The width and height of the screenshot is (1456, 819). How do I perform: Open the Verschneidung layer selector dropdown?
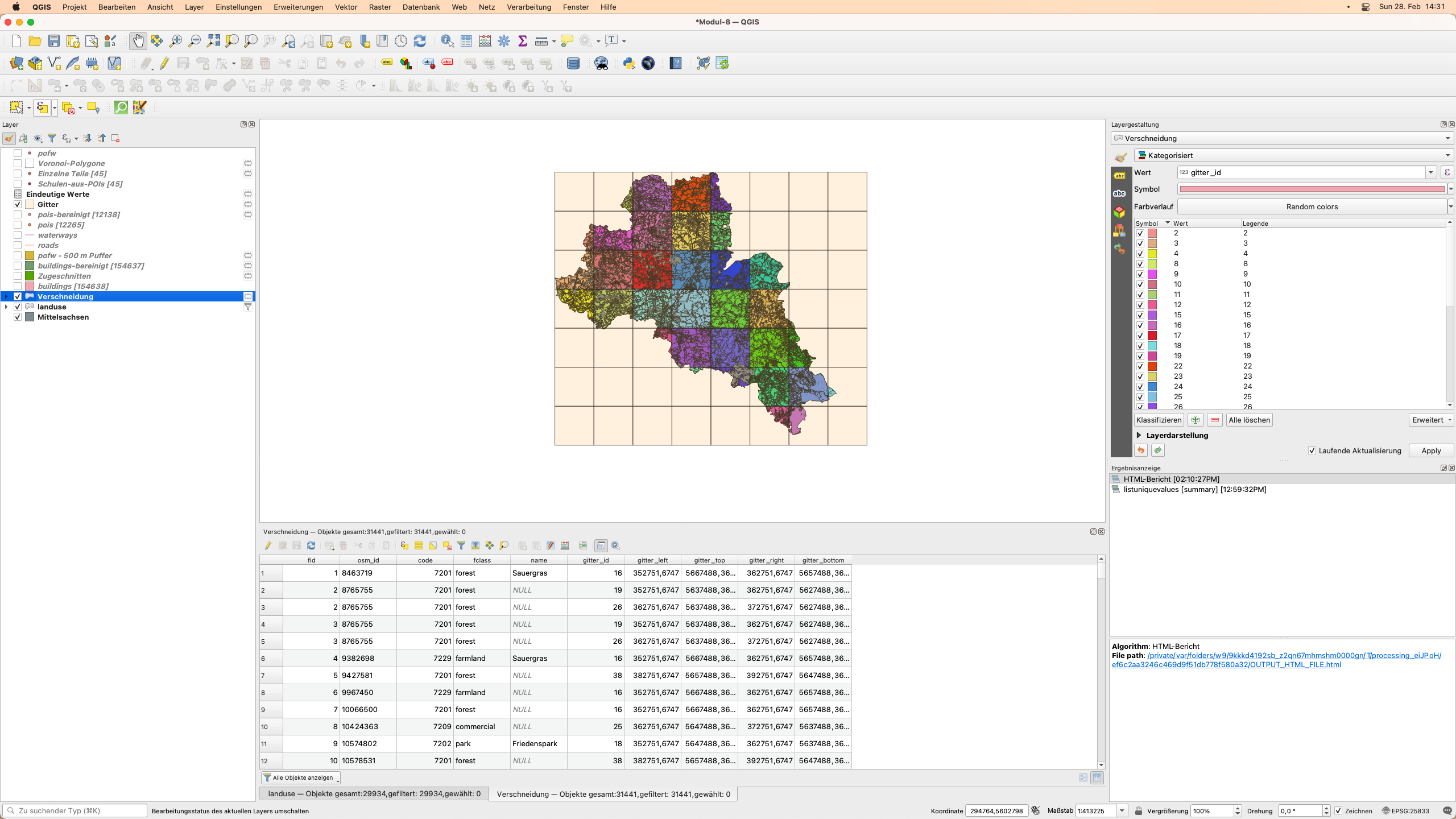(x=1283, y=138)
